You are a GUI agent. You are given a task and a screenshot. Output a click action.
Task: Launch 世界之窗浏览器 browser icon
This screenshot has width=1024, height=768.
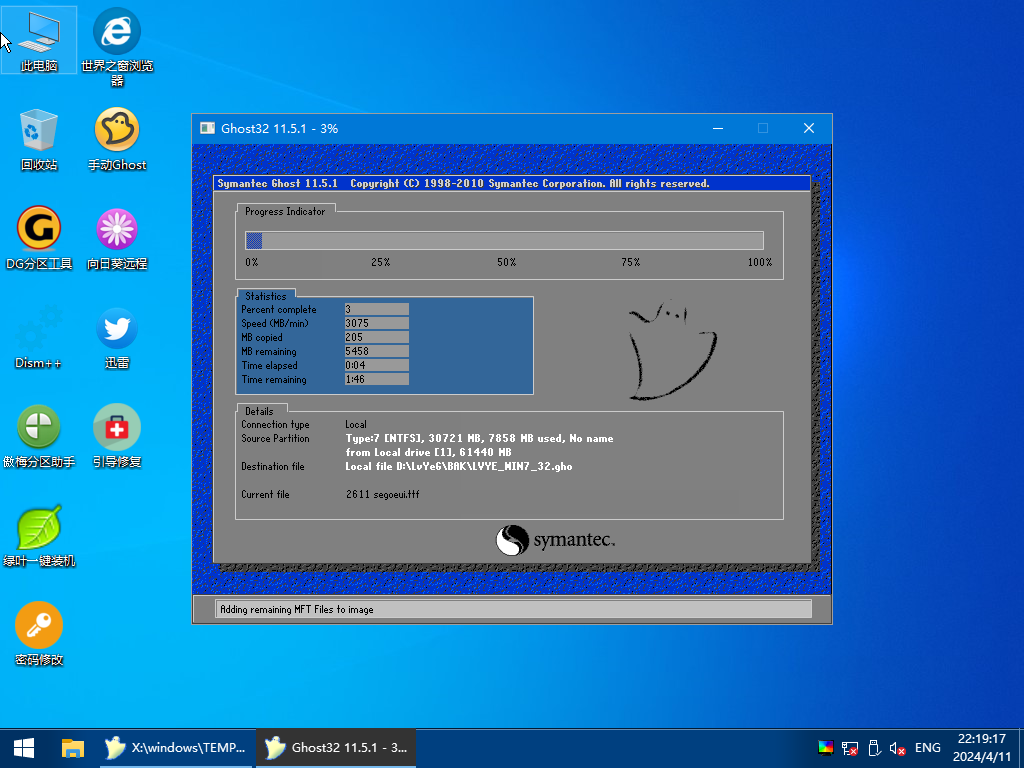[x=117, y=46]
